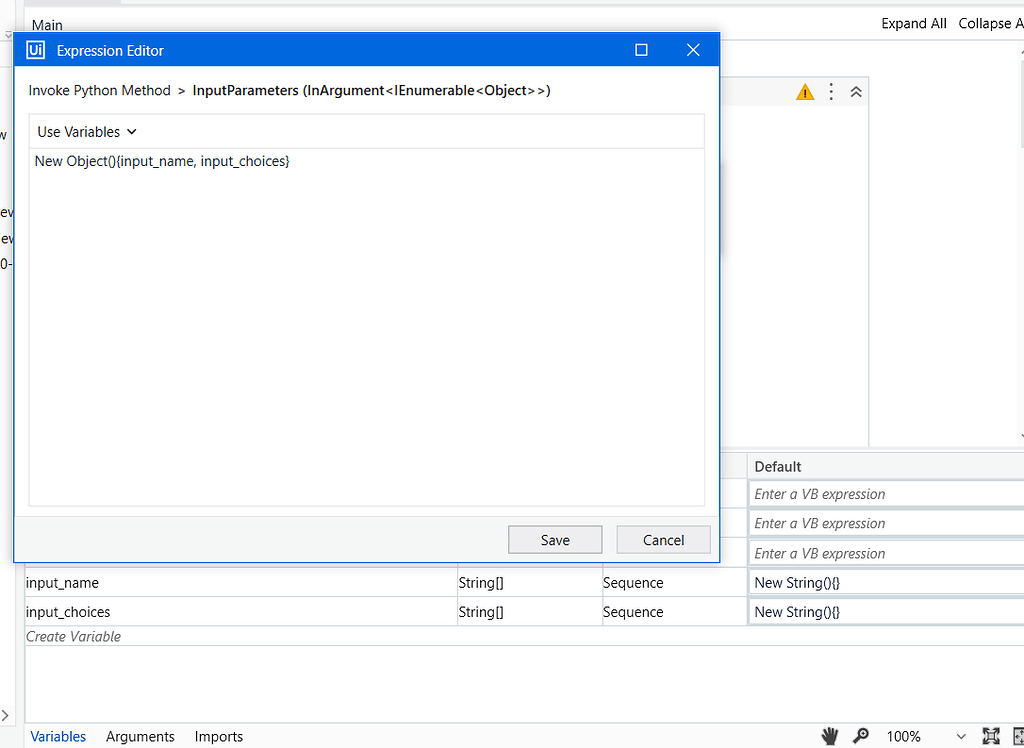This screenshot has width=1024, height=748.
Task: Click the fit-to-screen icon in status bar
Action: pyautogui.click(x=991, y=736)
